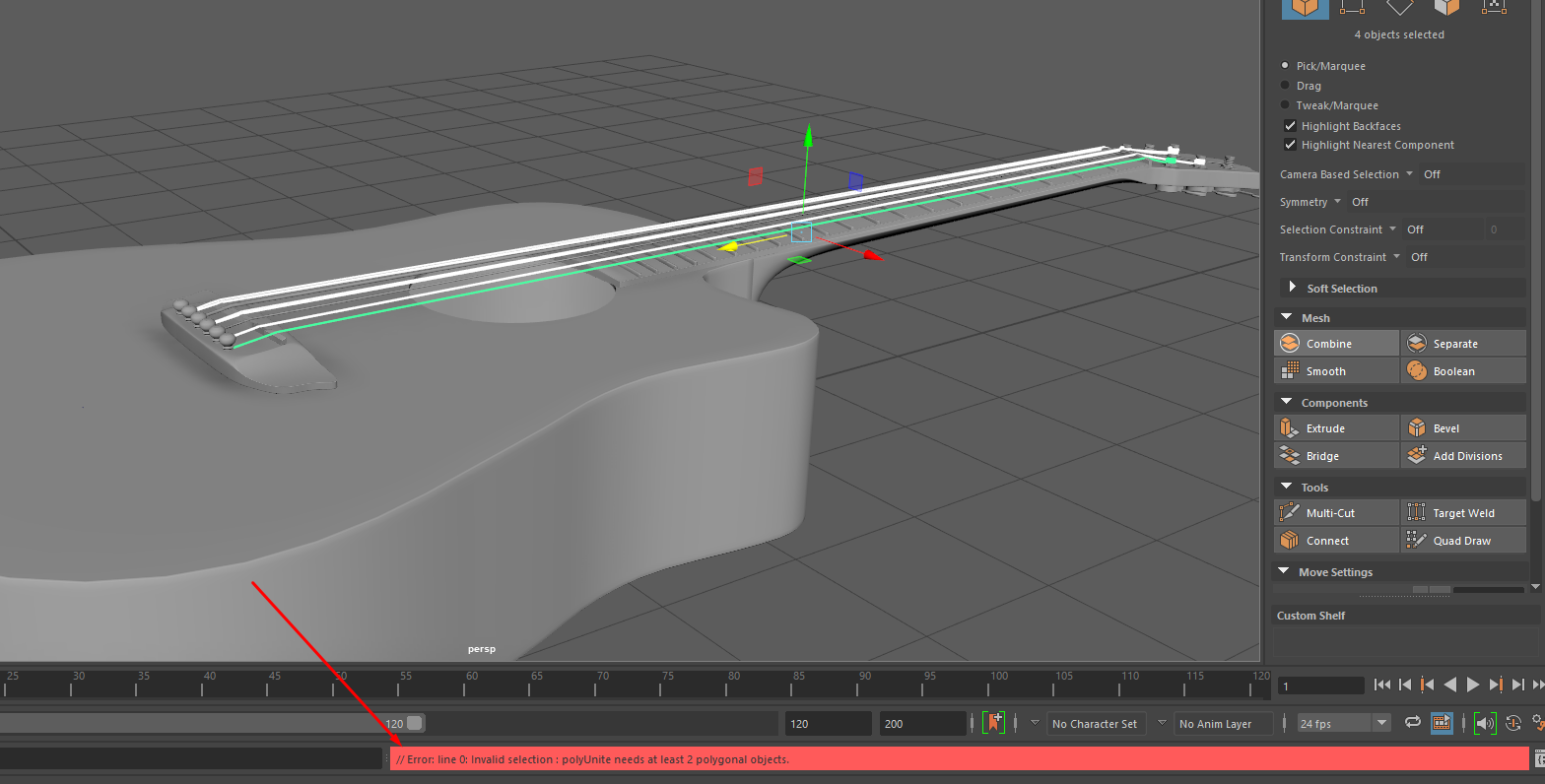Click the command line input field
1545x784 pixels.
pos(191,758)
